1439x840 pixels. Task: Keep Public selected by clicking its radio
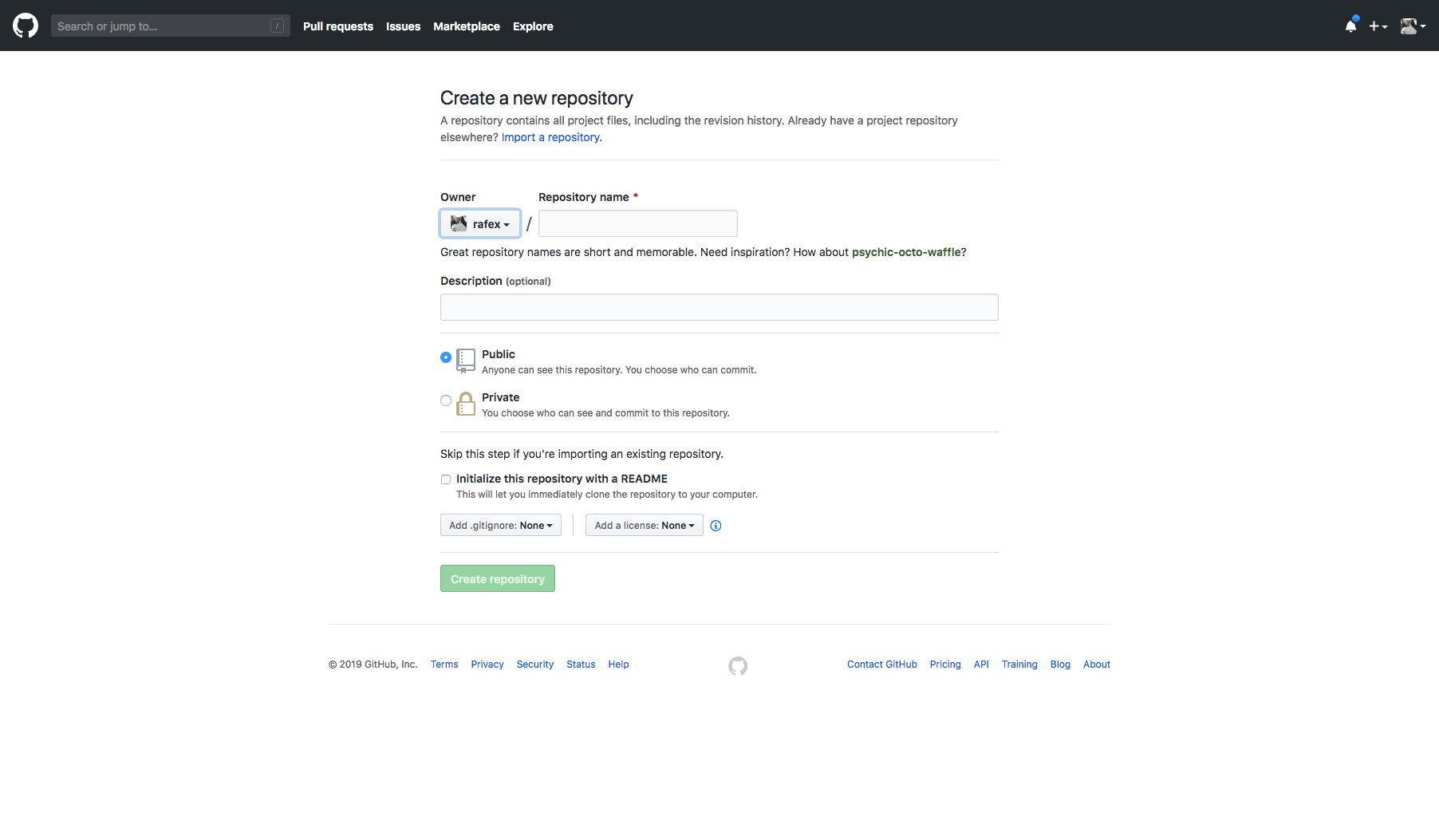coord(446,357)
